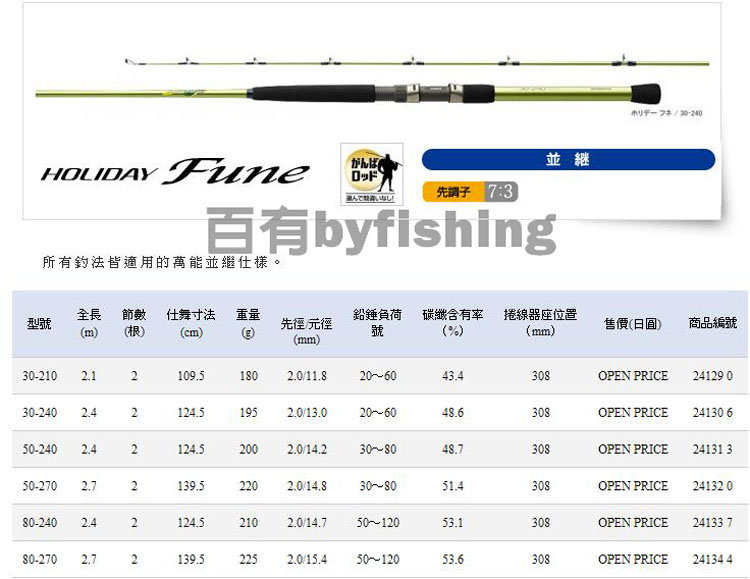
Task: Click sinker load 20~60 for 30-210
Action: pos(378,376)
